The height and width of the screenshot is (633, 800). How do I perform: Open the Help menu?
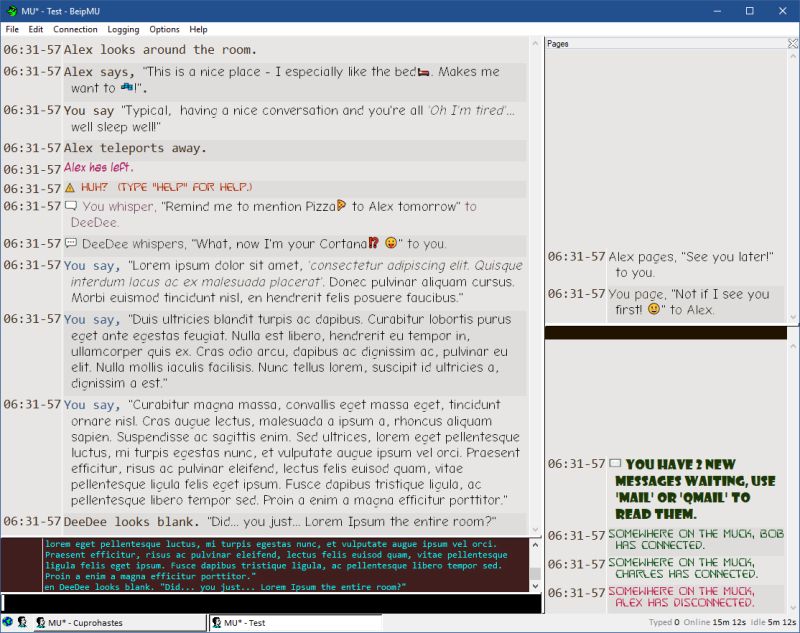click(x=198, y=29)
